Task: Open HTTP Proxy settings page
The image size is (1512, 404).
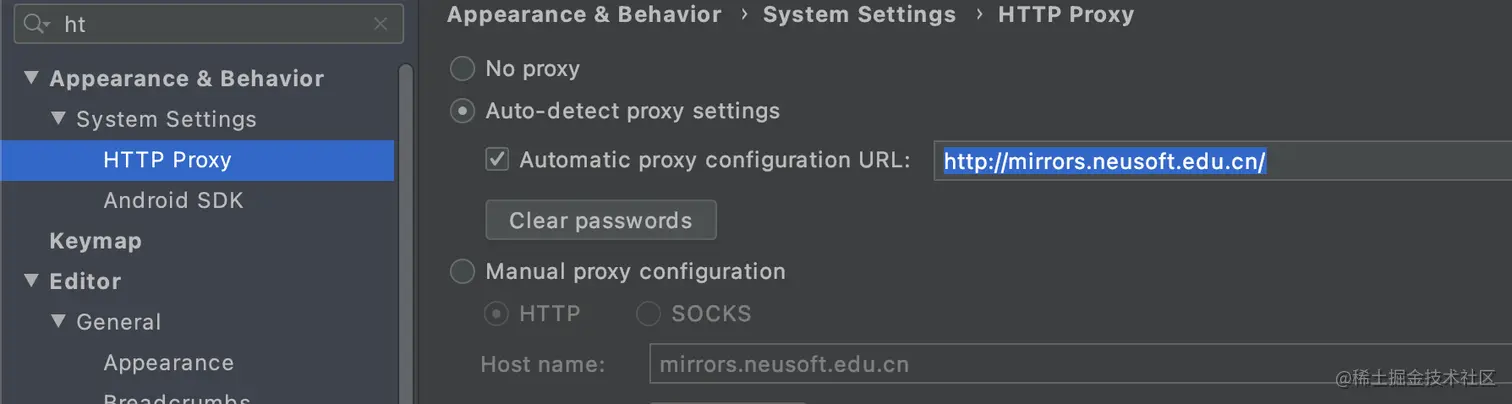Action: click(167, 160)
